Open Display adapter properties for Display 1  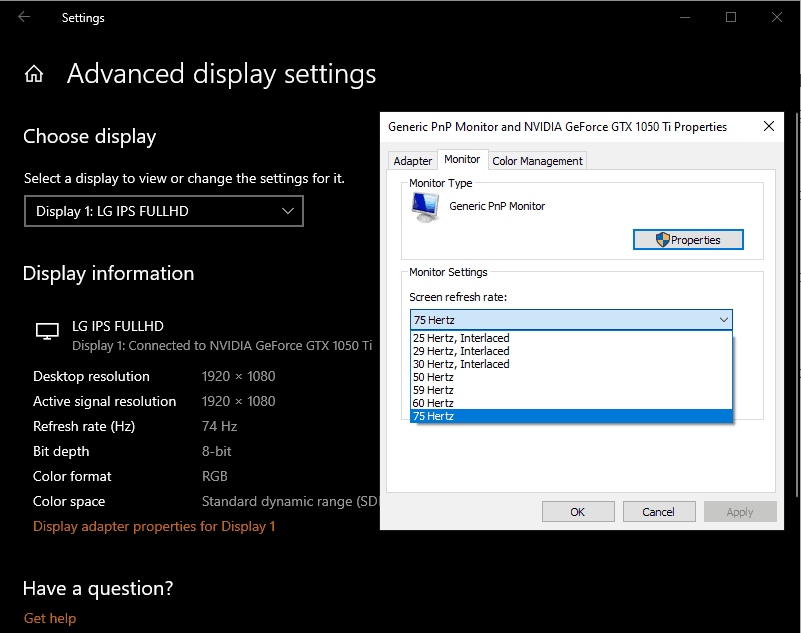coord(154,526)
